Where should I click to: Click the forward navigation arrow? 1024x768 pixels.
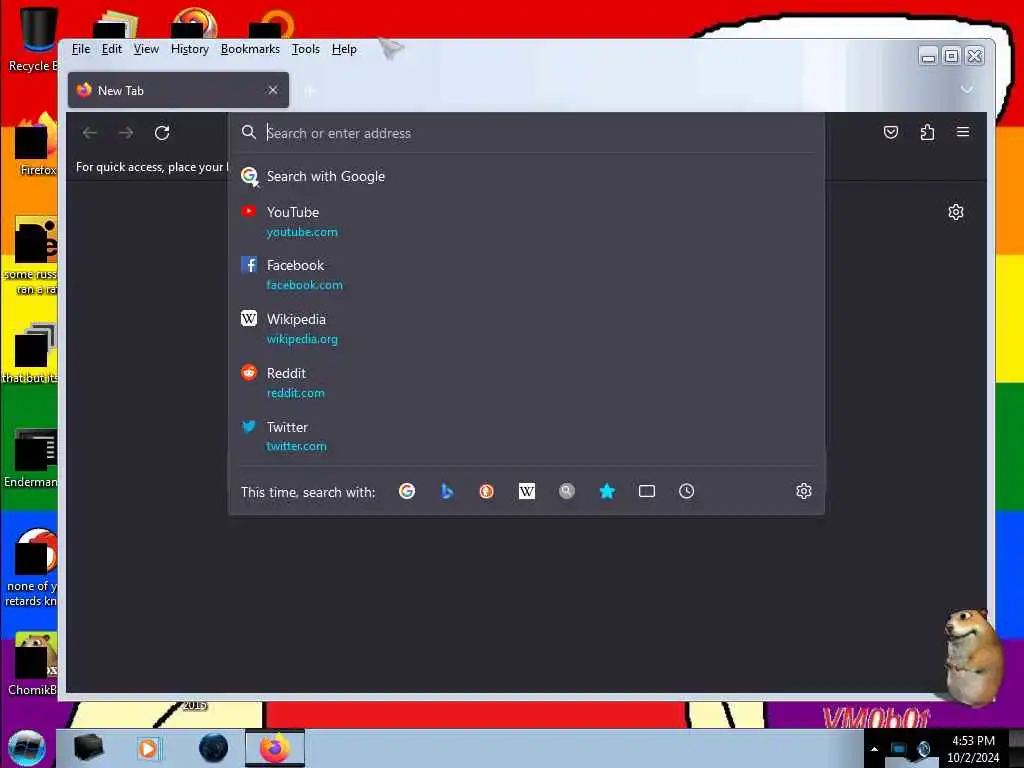click(126, 133)
